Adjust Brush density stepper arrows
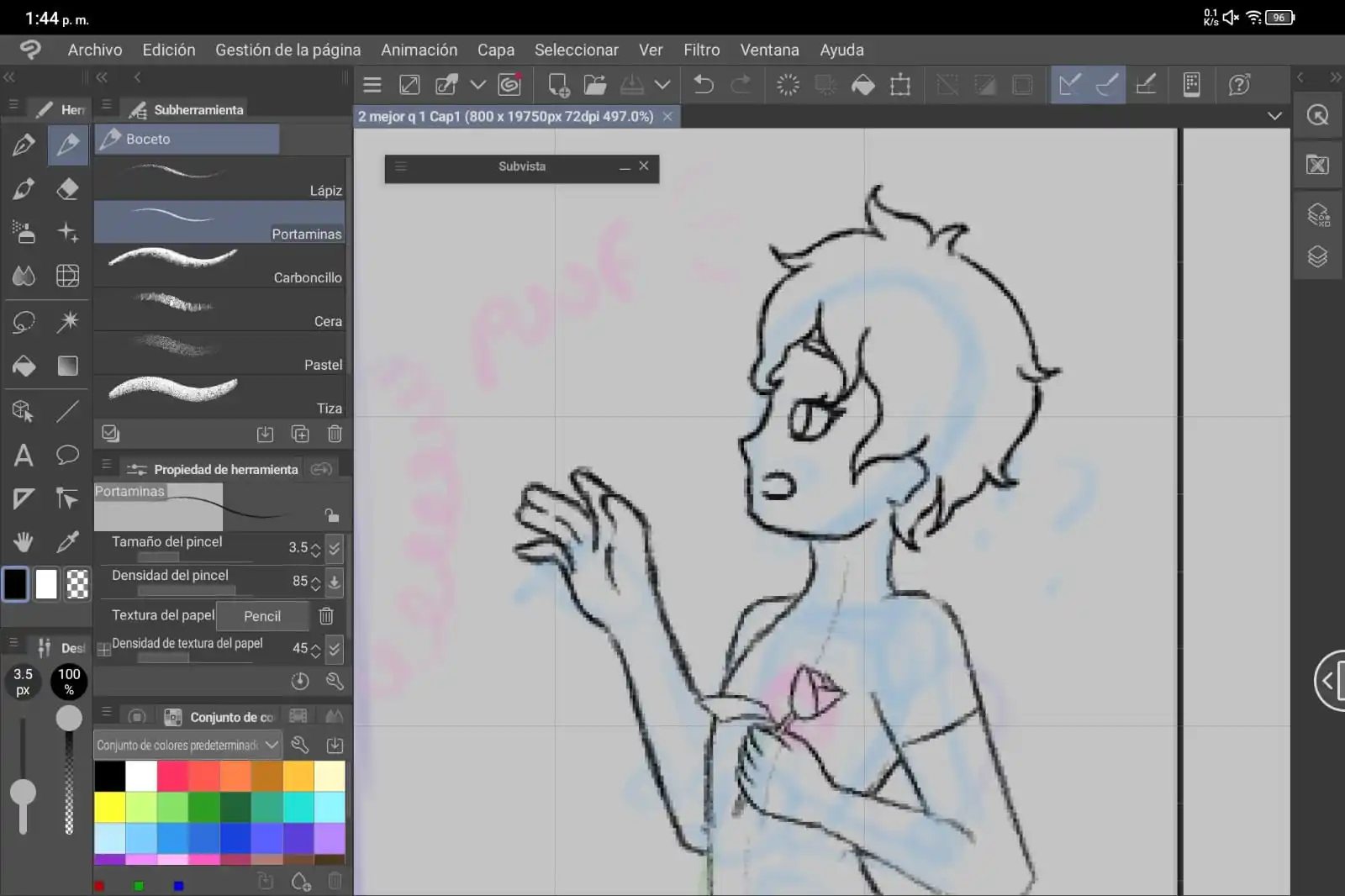Screen dimensions: 1345x896 point(316,582)
